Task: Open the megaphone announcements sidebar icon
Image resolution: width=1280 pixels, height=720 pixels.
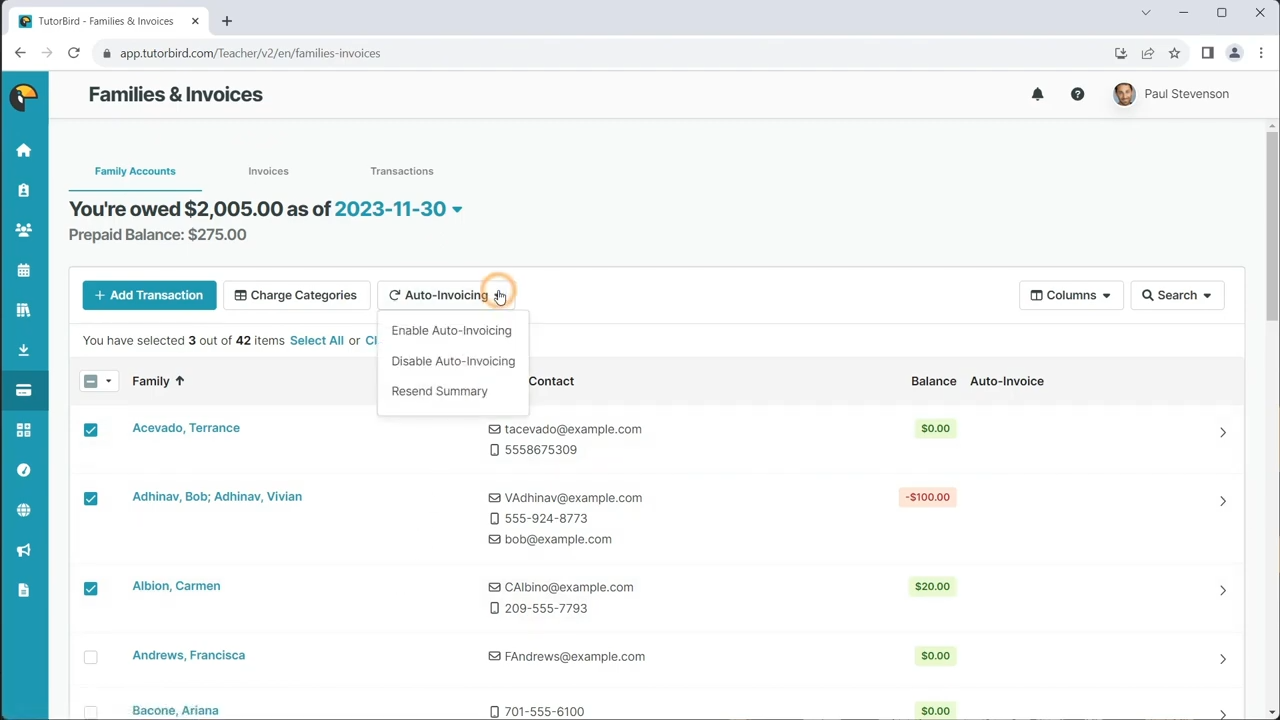Action: (24, 550)
